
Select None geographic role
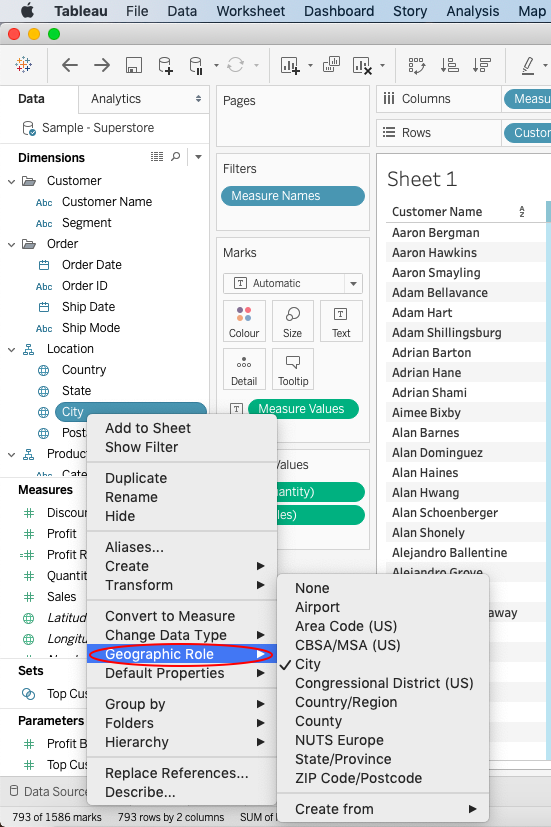click(x=312, y=588)
